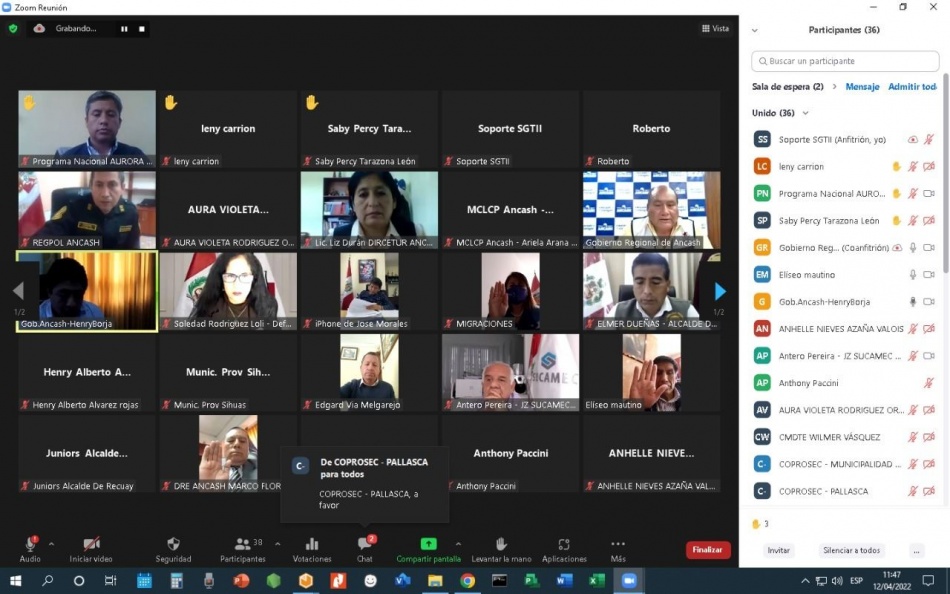Viewport: 950px width, 594px height.
Task: Click the Buscar un participante search field
Action: pyautogui.click(x=845, y=61)
